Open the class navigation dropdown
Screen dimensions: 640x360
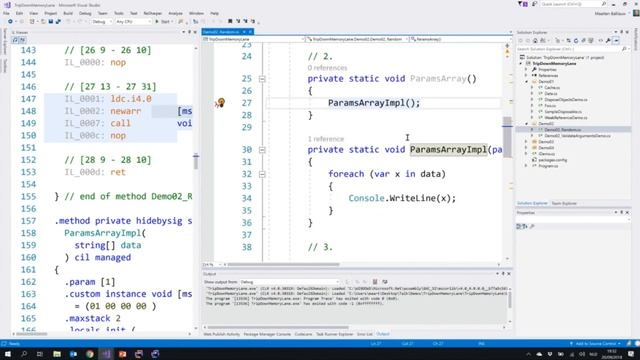click(x=358, y=39)
